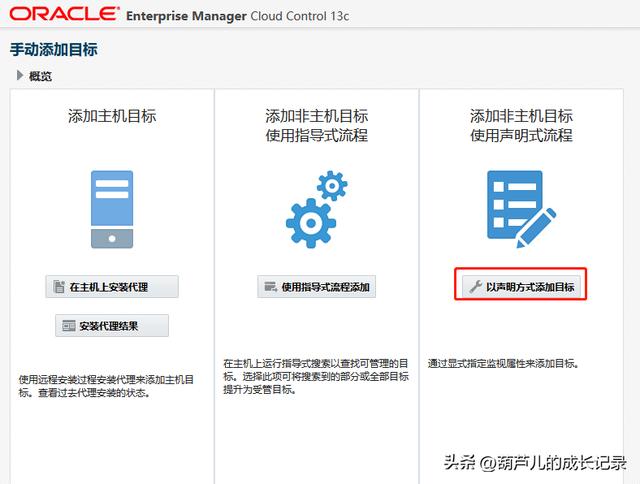Click the blue gears icon
This screenshot has width=640, height=484.
point(317,209)
